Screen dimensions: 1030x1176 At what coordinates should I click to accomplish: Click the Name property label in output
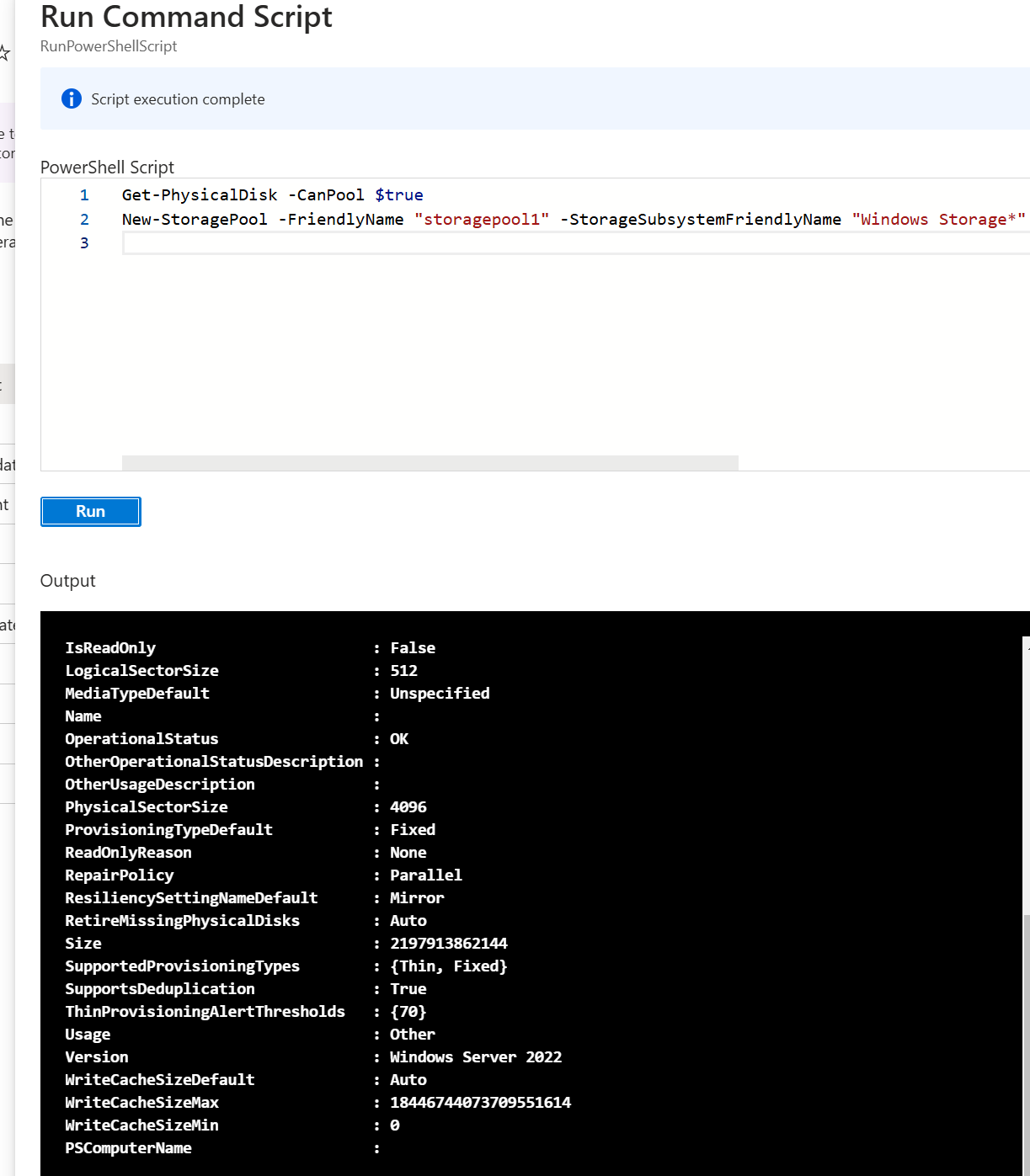tap(83, 716)
